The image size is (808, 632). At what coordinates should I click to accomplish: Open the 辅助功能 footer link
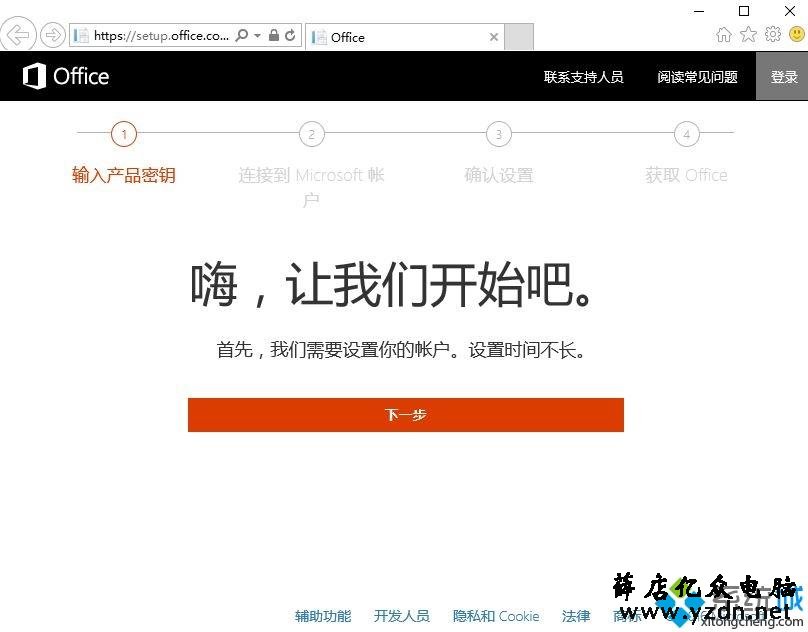323,616
